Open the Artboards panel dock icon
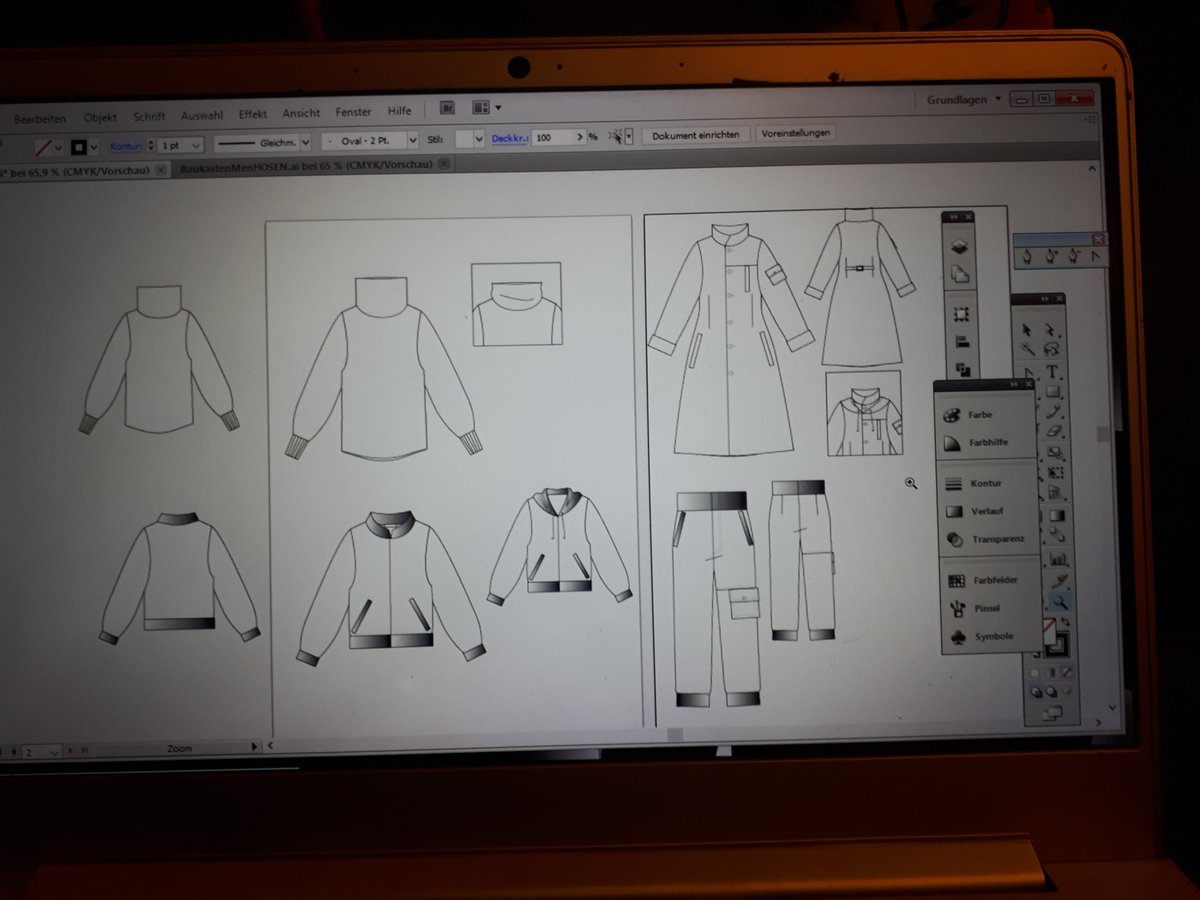The height and width of the screenshot is (900, 1200). [960, 274]
